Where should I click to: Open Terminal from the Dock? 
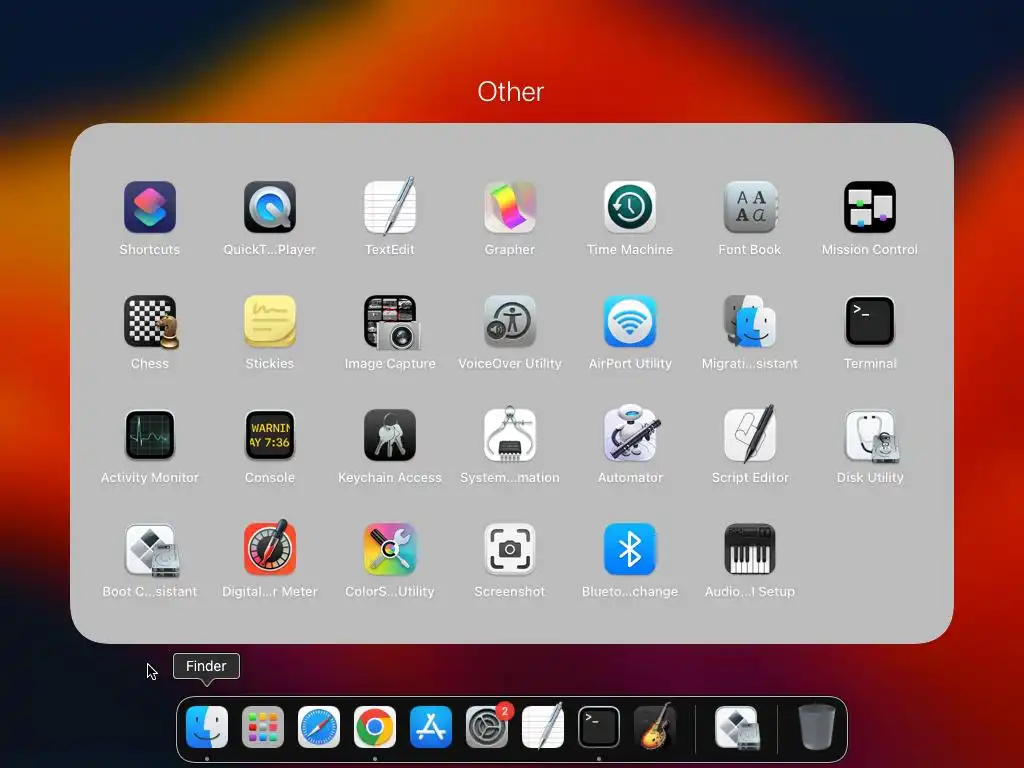(x=599, y=727)
